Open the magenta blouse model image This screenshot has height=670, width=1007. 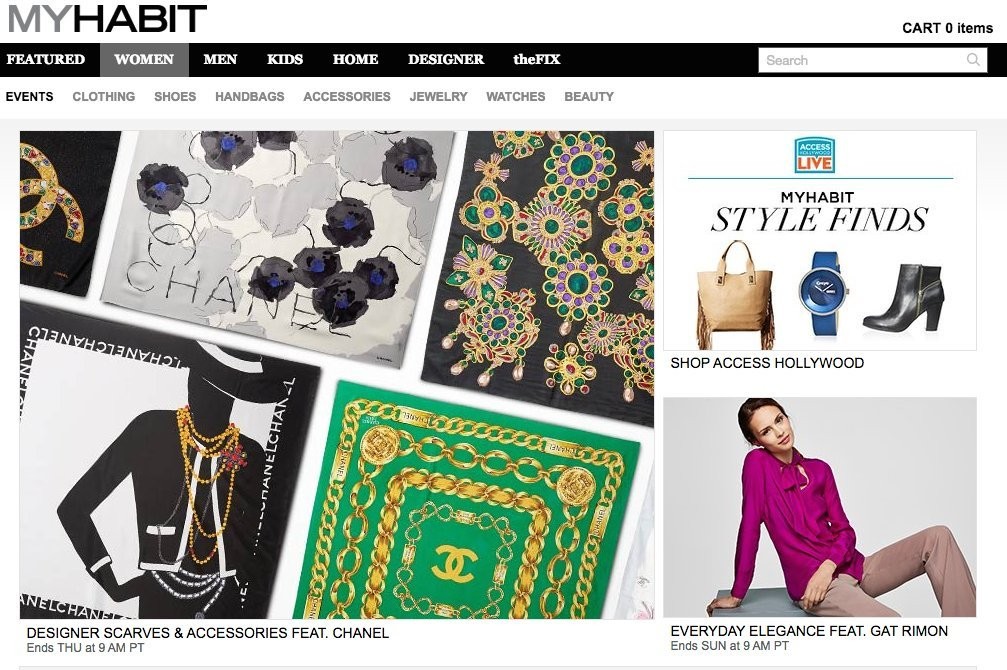coord(819,507)
